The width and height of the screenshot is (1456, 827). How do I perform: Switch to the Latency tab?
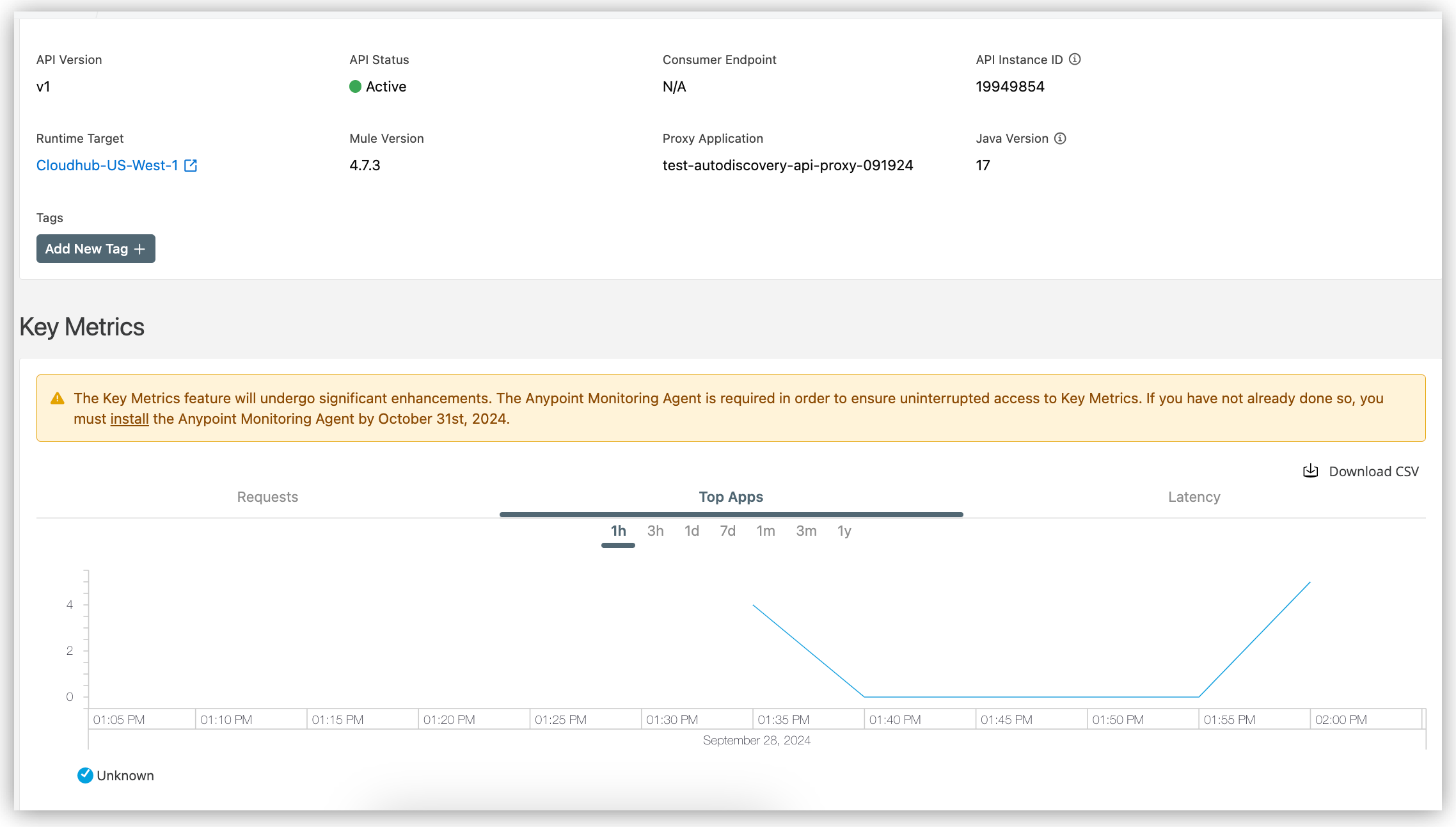1194,497
